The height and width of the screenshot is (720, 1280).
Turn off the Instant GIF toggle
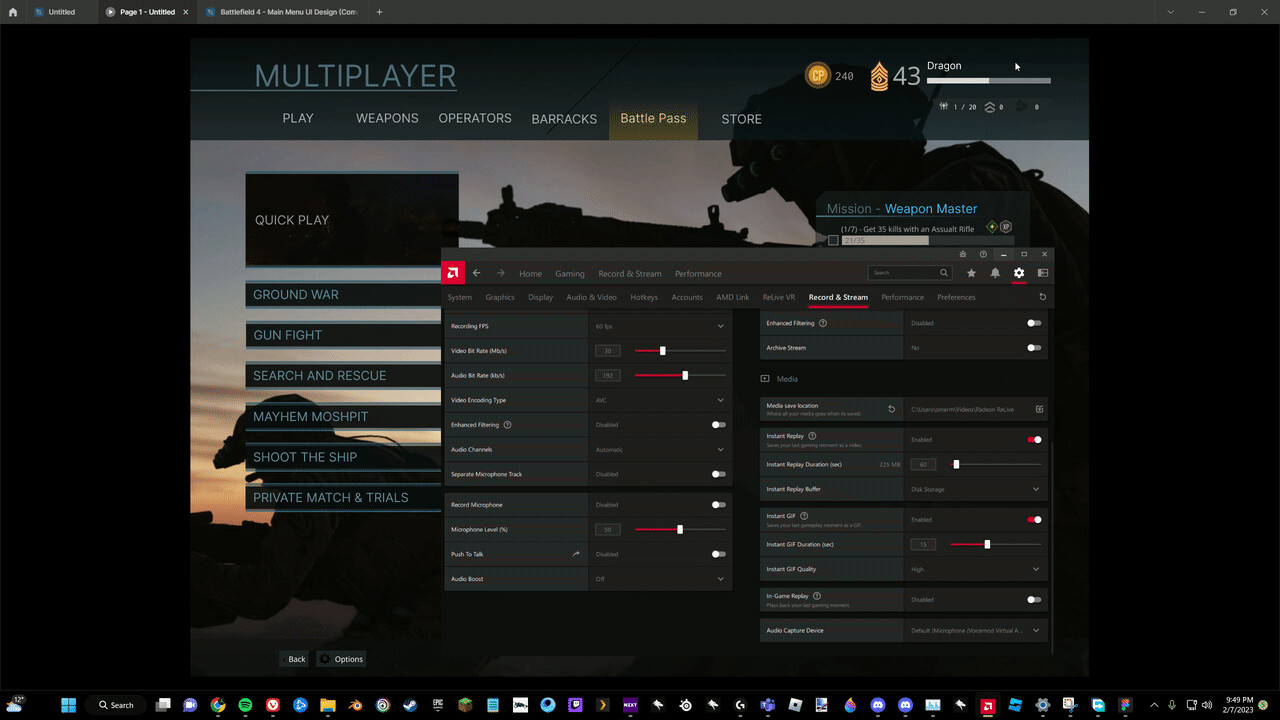[1035, 519]
